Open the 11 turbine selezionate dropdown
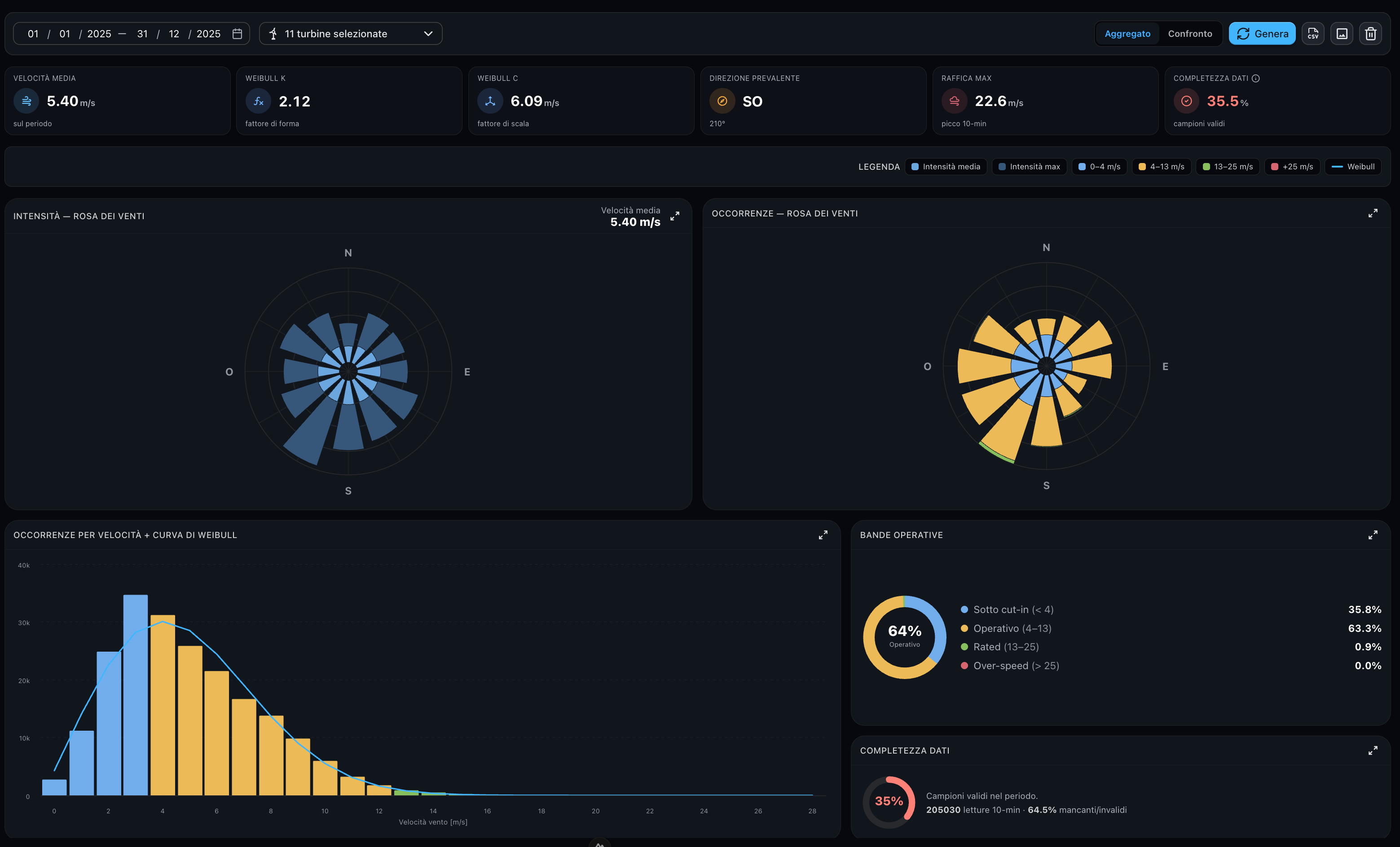 tap(351, 34)
